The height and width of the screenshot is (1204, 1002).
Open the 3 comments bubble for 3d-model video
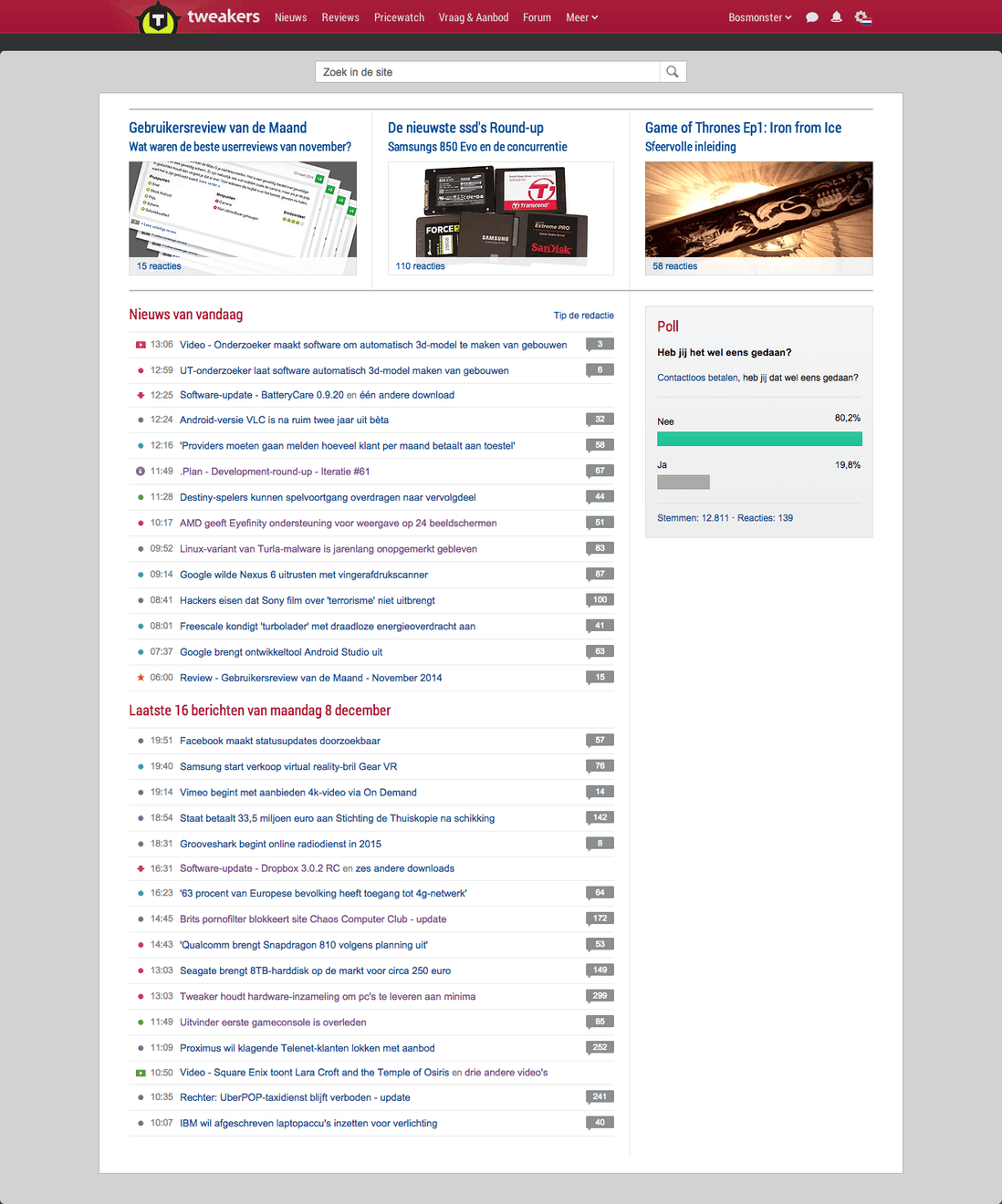click(600, 345)
